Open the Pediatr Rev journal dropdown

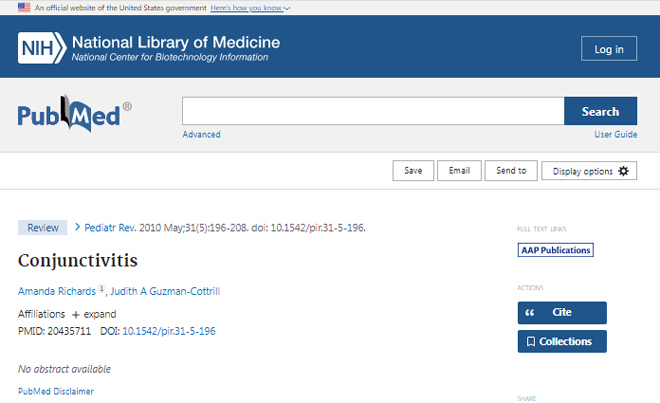tap(110, 228)
